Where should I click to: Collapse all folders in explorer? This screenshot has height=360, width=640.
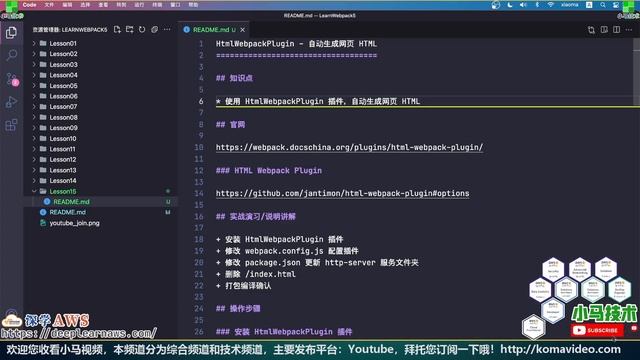pos(154,29)
